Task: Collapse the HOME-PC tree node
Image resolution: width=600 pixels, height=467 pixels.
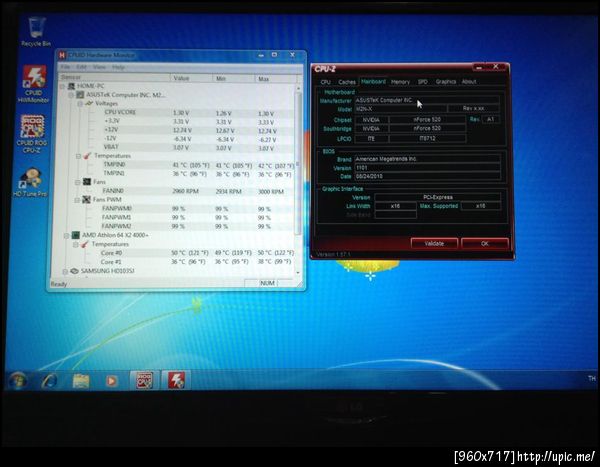Action: tap(62, 86)
